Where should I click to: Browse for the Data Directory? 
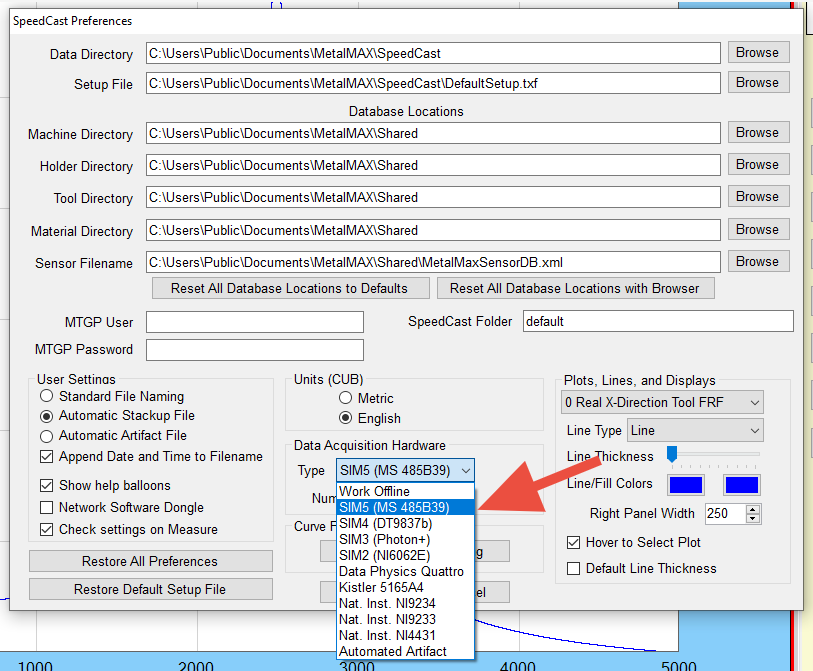click(x=758, y=52)
